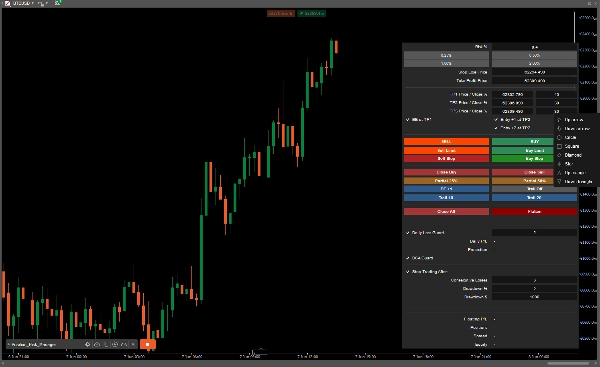
Task: Choose Down arrow from the shape menu
Action: [x=576, y=129]
